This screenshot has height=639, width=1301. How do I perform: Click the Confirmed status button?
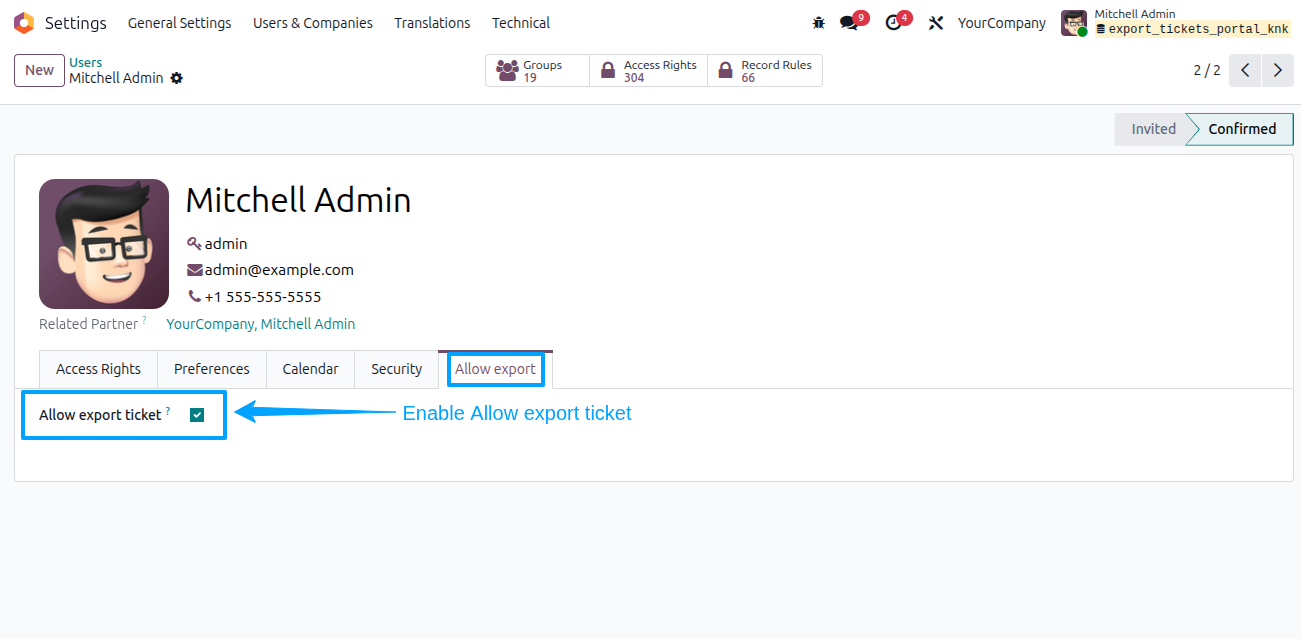point(1242,129)
